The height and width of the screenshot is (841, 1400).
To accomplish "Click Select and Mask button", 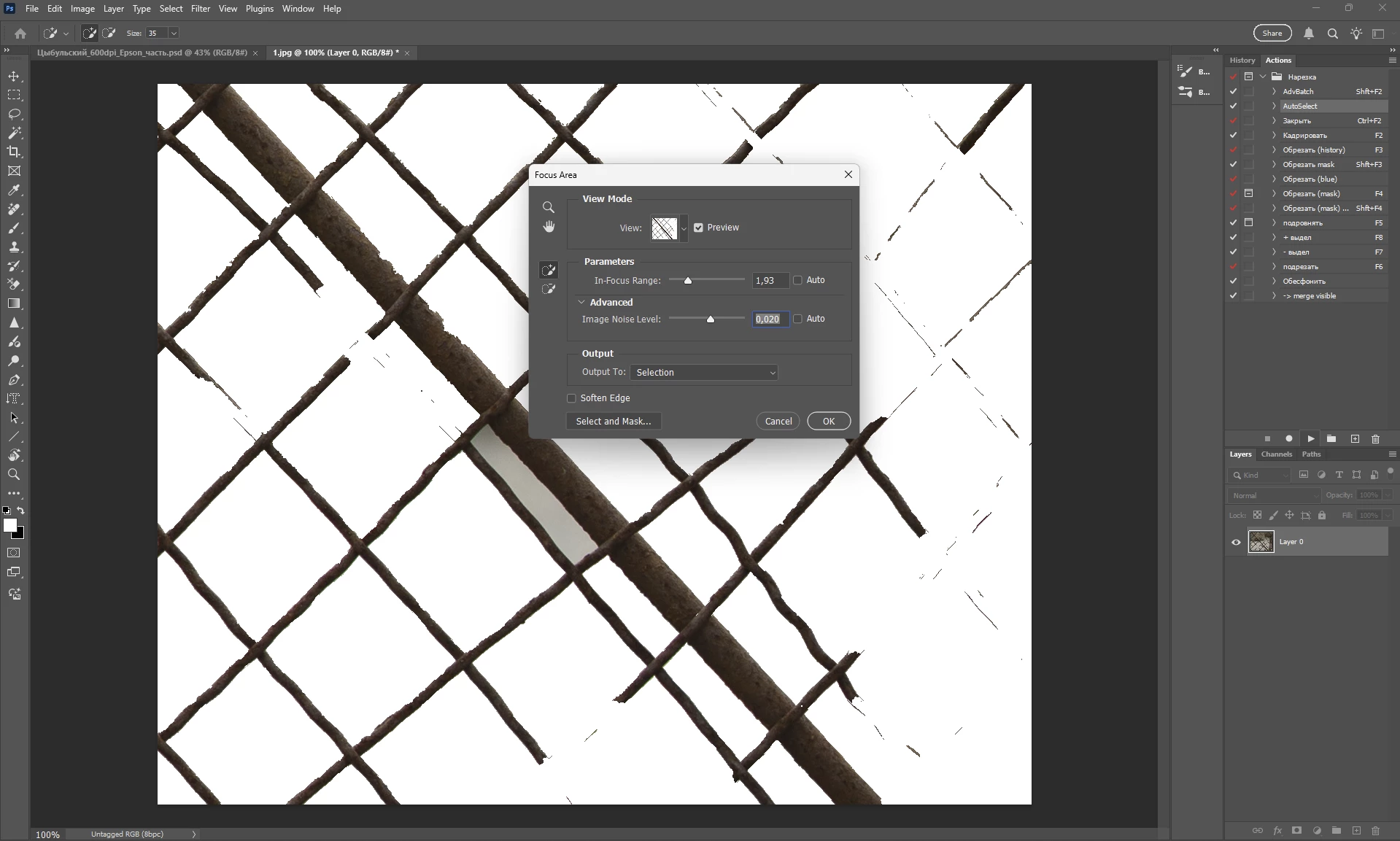I will tap(614, 422).
